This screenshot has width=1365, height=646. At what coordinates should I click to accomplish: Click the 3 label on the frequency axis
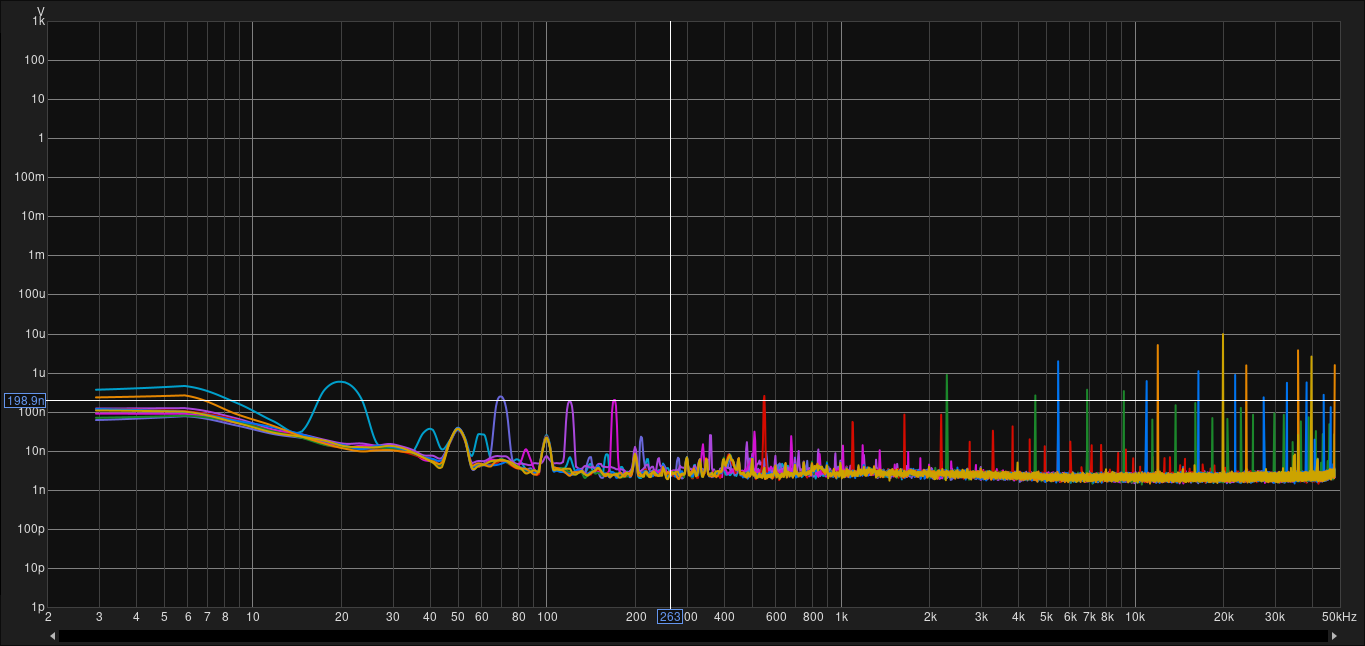coord(99,617)
